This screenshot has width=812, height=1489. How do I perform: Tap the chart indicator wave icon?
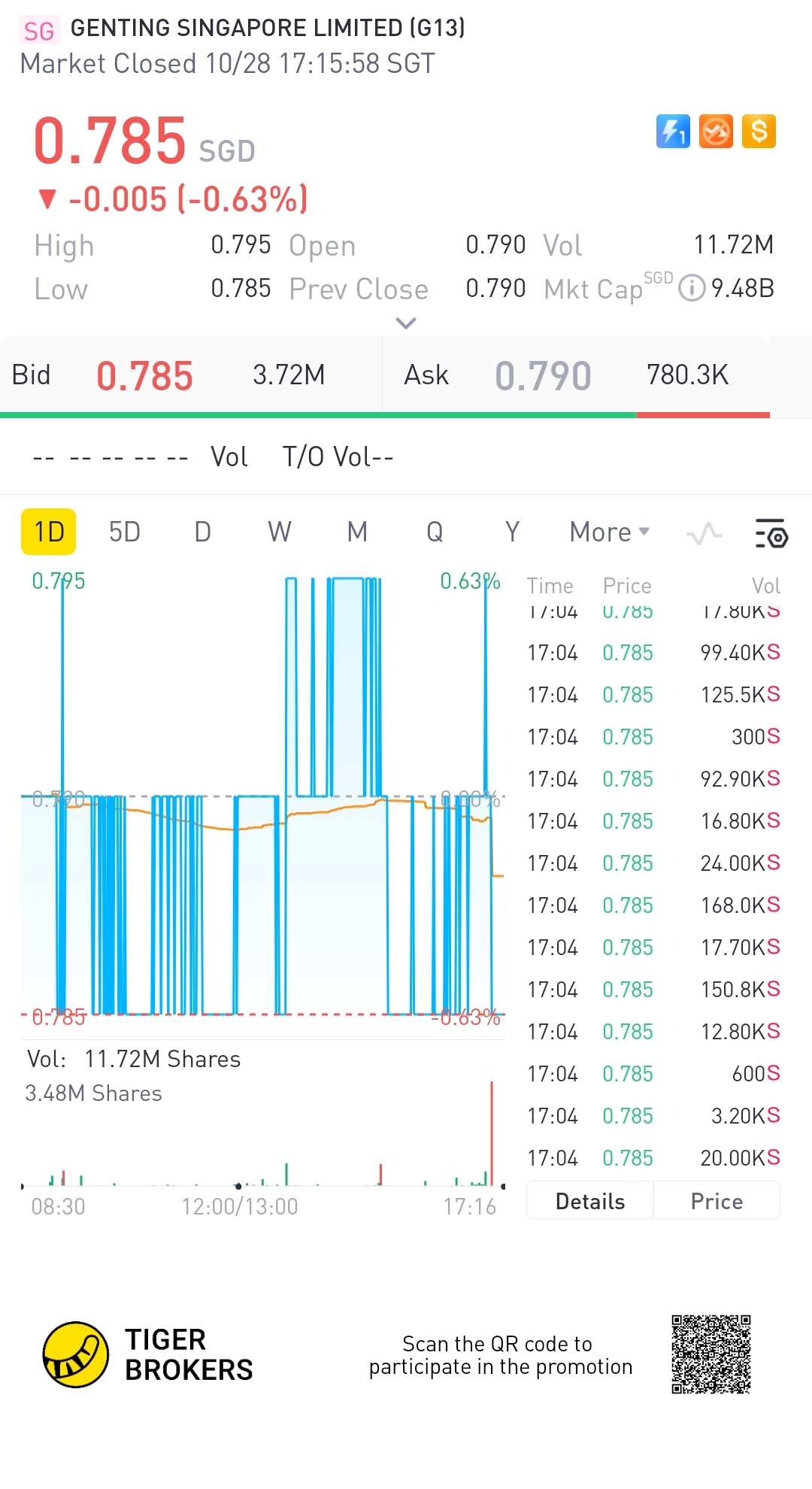pos(704,534)
